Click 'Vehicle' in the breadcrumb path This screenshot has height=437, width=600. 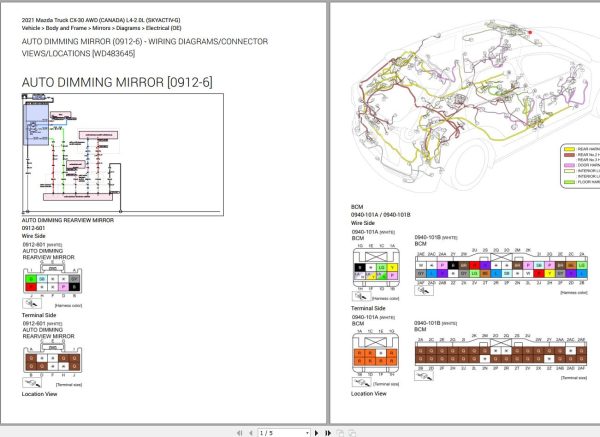31,28
